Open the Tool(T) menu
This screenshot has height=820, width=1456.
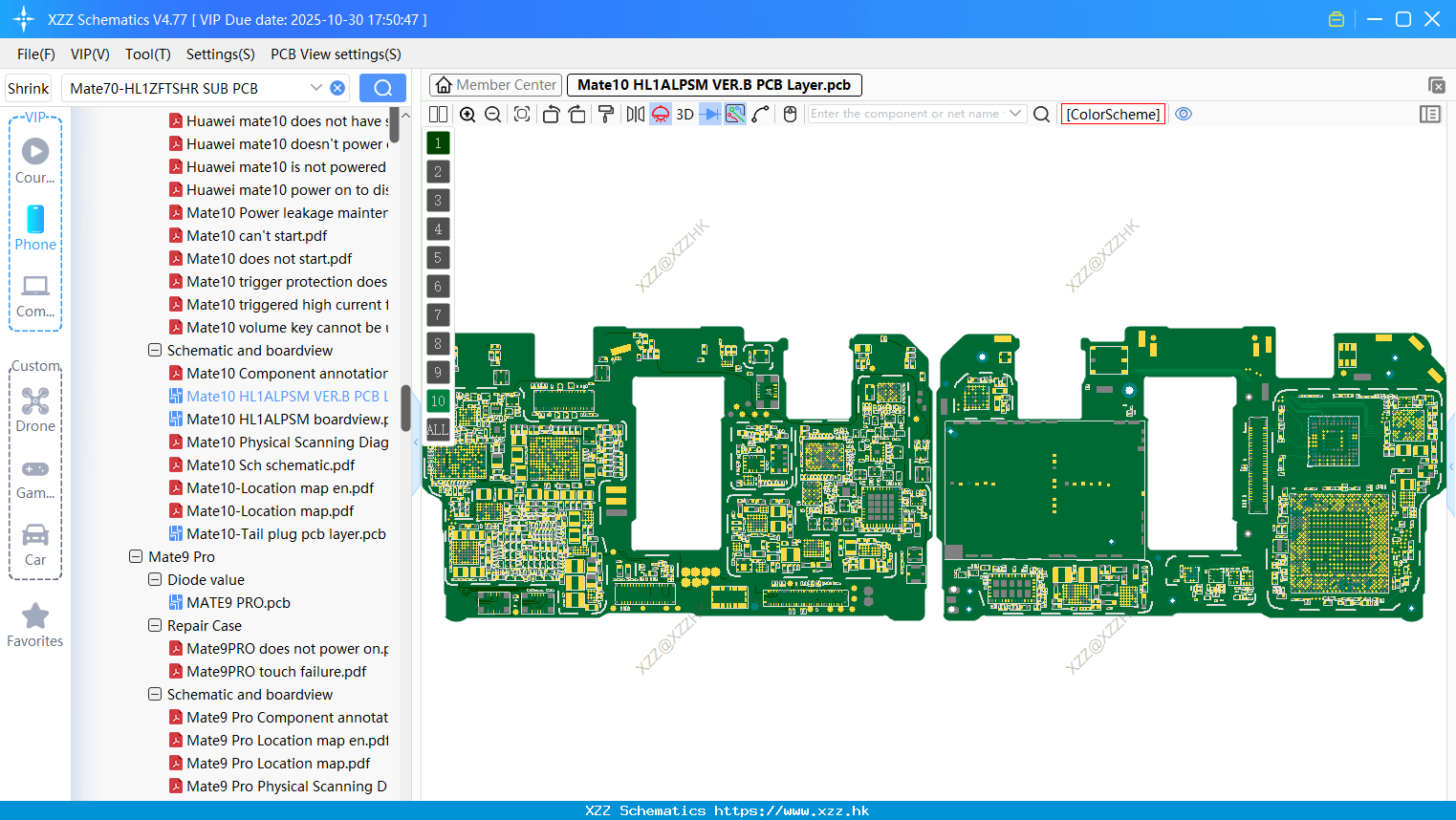[147, 54]
